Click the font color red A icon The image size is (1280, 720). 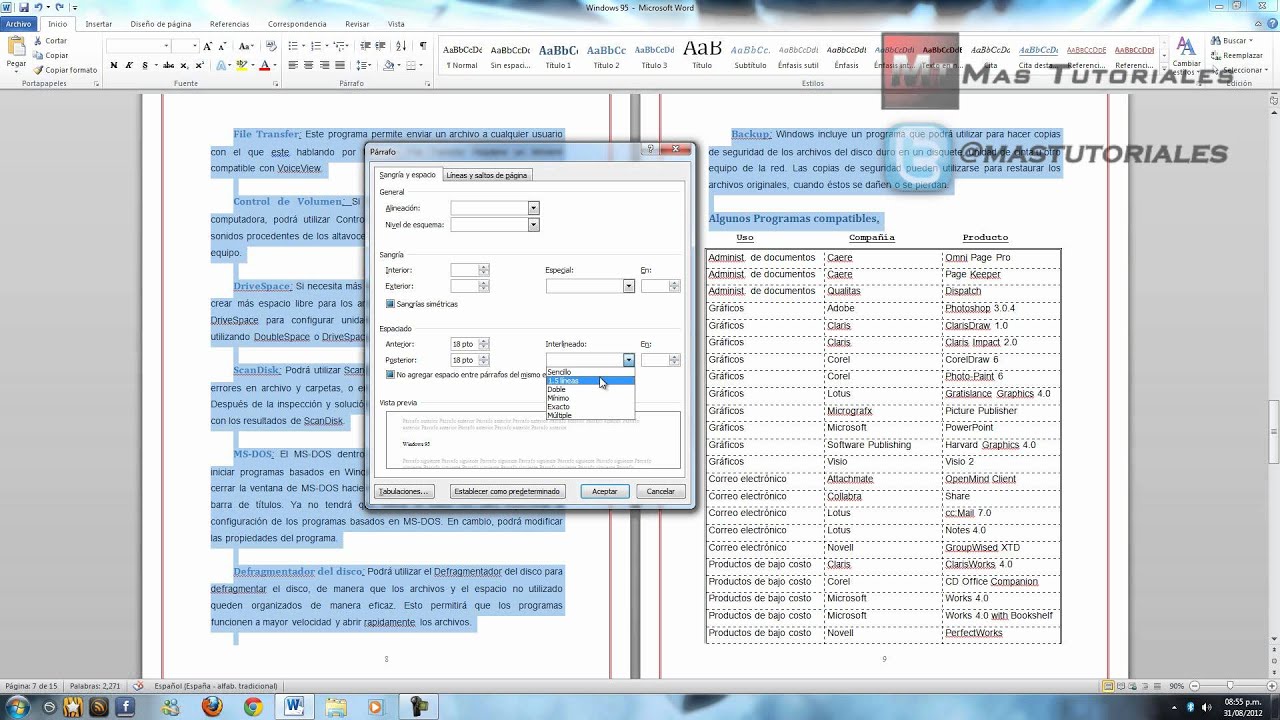(x=265, y=65)
